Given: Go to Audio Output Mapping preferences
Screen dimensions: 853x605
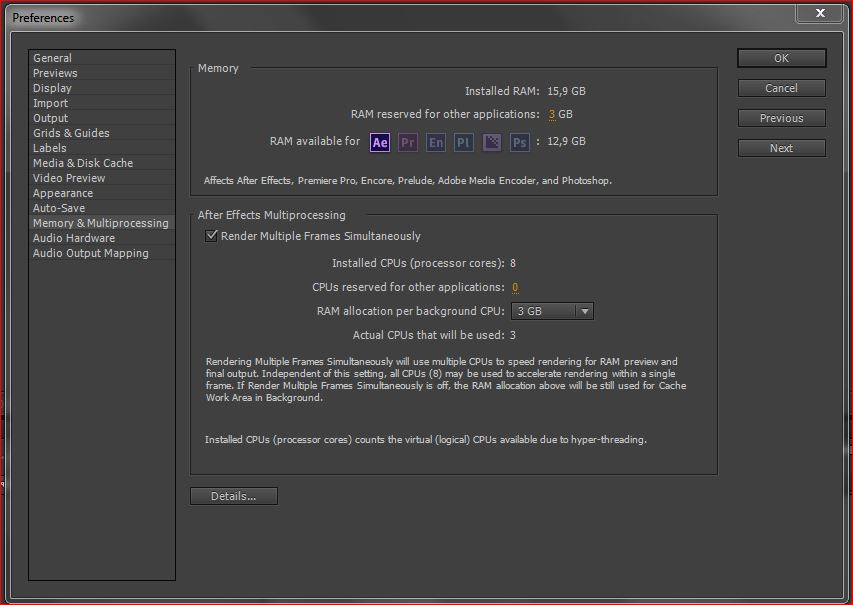Looking at the screenshot, I should pos(102,253).
